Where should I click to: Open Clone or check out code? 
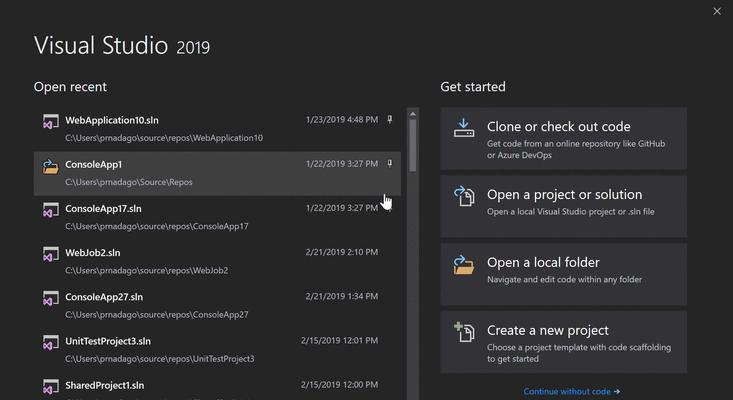tap(563, 138)
